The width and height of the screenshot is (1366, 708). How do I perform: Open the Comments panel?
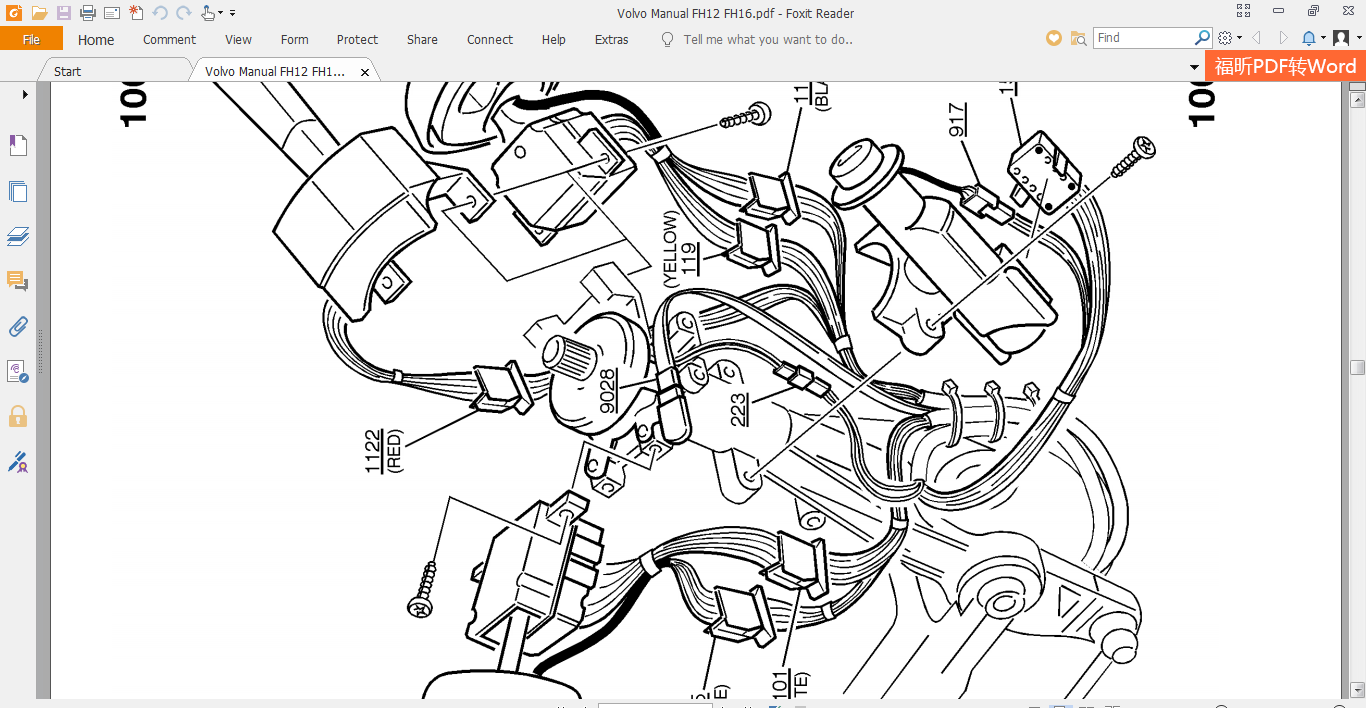tap(18, 281)
